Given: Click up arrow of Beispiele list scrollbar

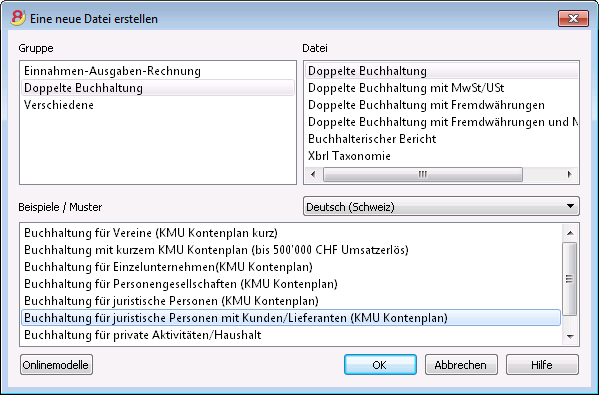Looking at the screenshot, I should coord(570,233).
